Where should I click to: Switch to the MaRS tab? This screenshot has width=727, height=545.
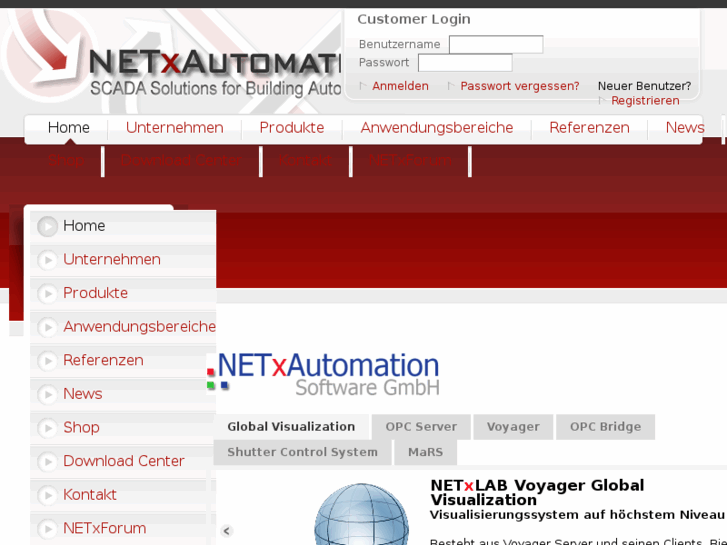click(426, 452)
